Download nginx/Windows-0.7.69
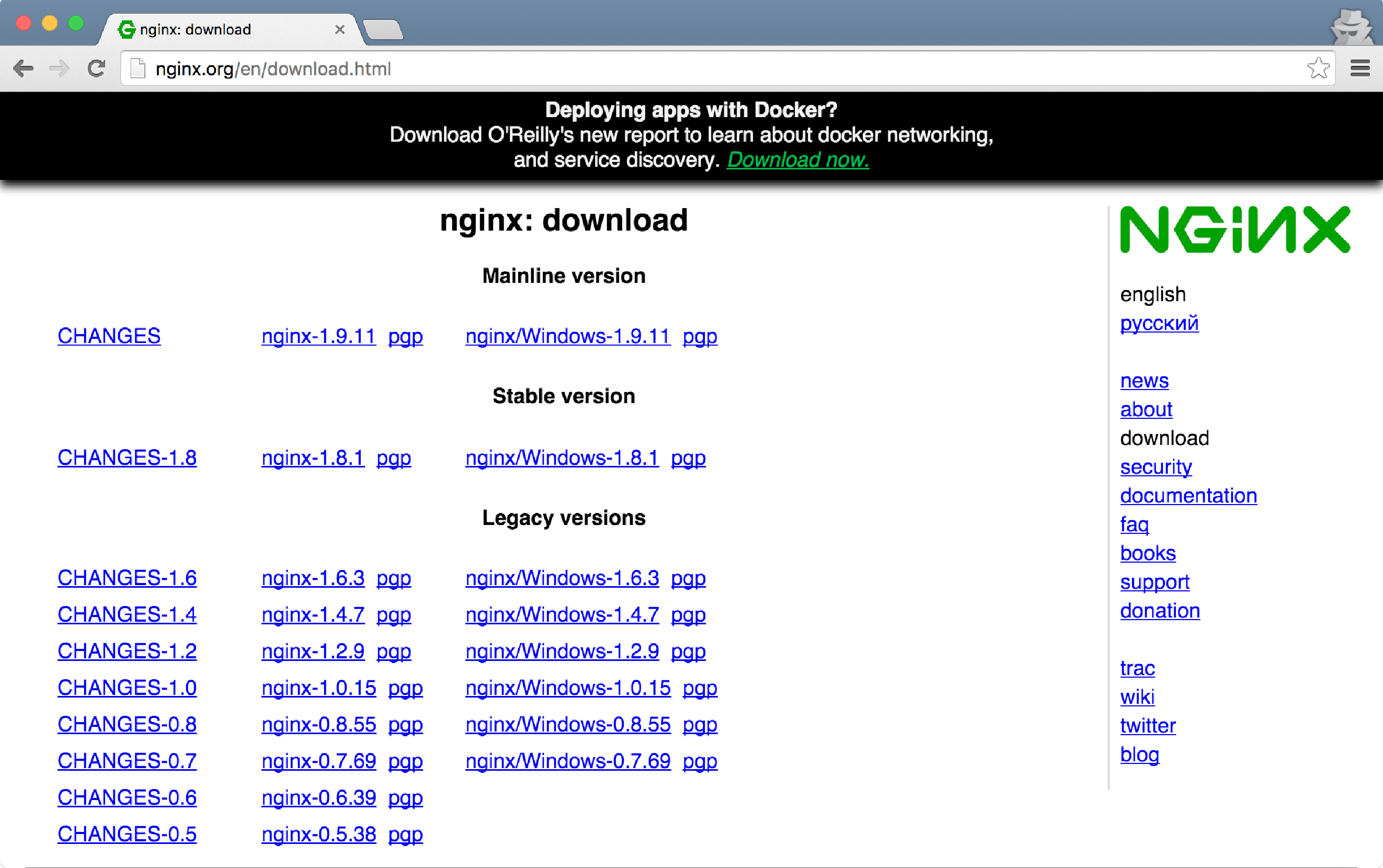Viewport: 1383px width, 868px height. 568,761
